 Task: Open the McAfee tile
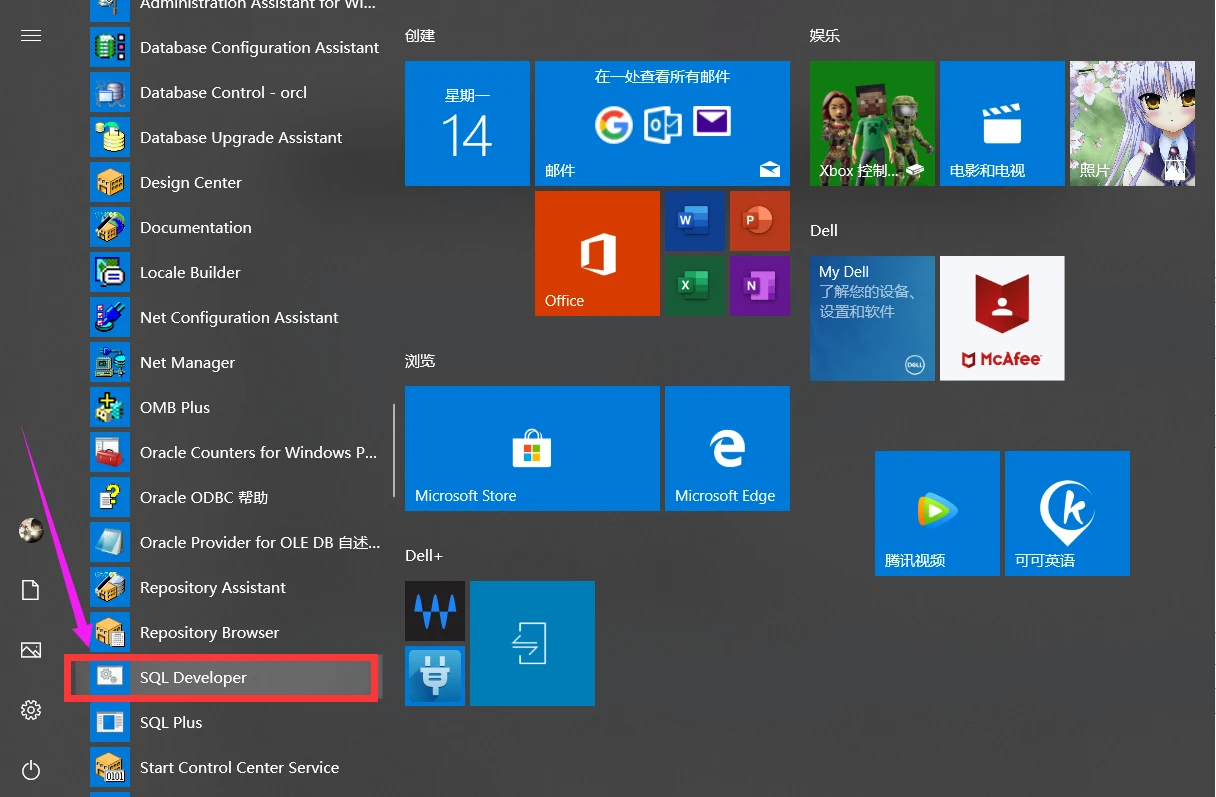[x=1002, y=318]
